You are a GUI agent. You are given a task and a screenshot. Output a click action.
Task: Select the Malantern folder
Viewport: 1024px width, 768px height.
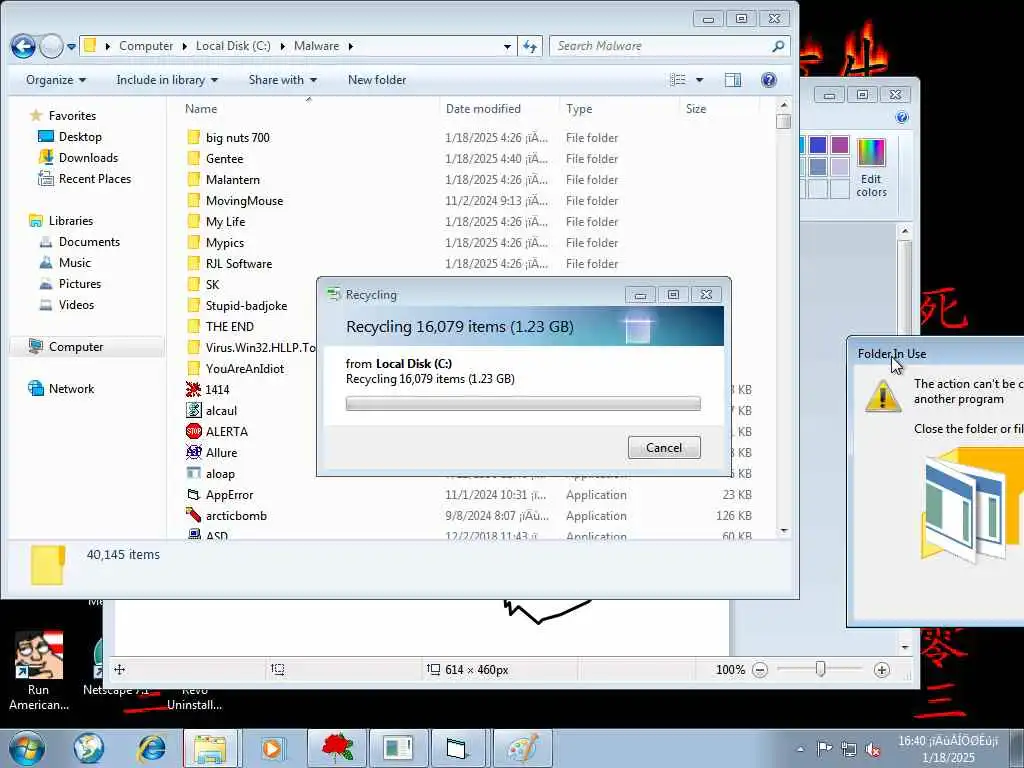coord(223,180)
